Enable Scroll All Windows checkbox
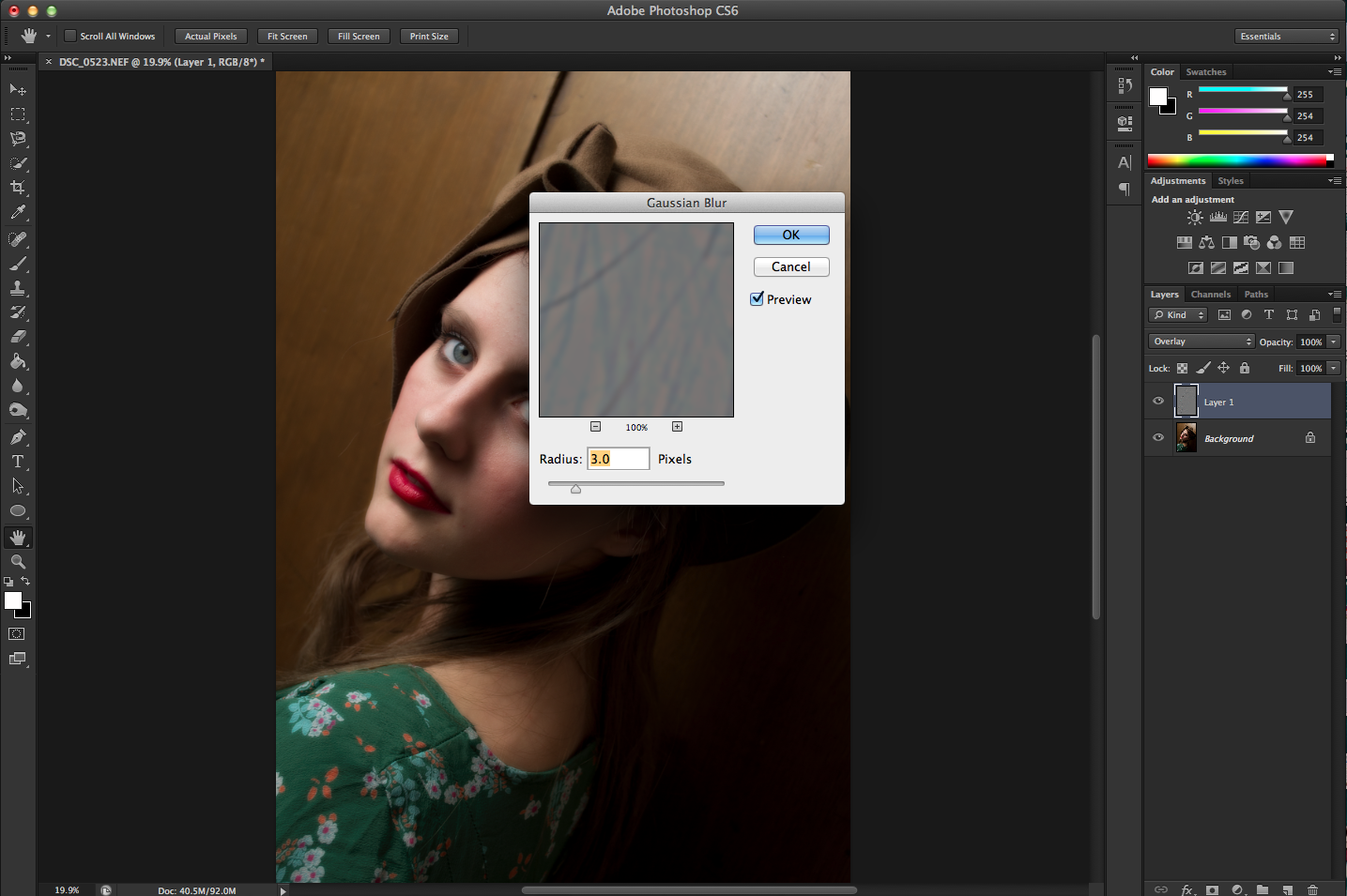Screen dimensions: 1347x896 coord(70,37)
